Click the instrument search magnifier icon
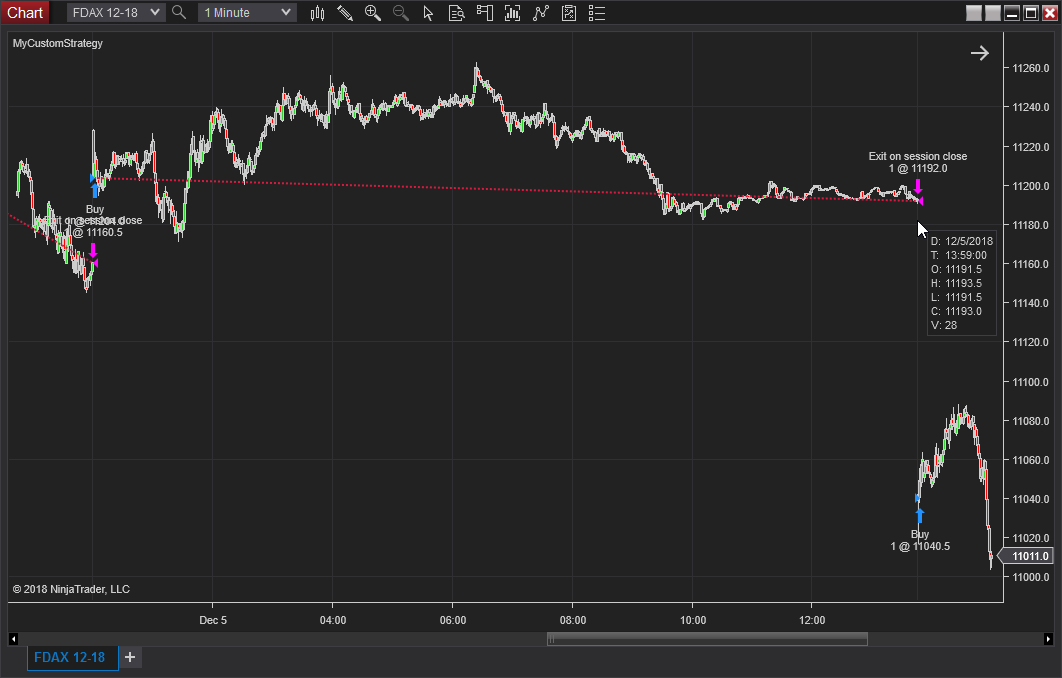Screen dimensions: 1062x678 [179, 12]
